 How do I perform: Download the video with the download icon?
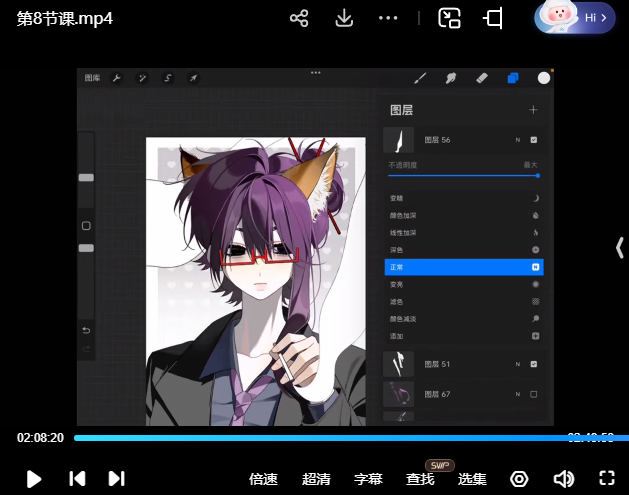[x=343, y=18]
